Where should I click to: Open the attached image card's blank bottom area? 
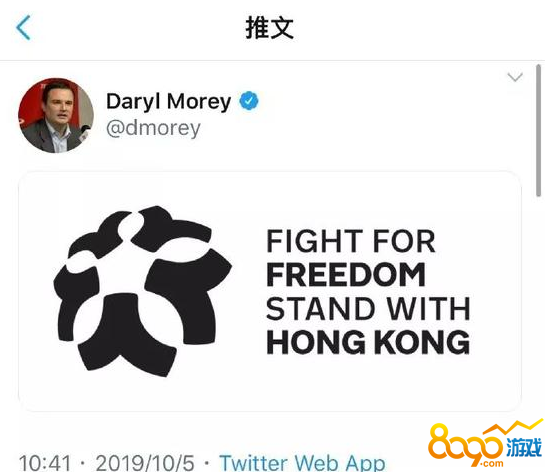[270, 394]
